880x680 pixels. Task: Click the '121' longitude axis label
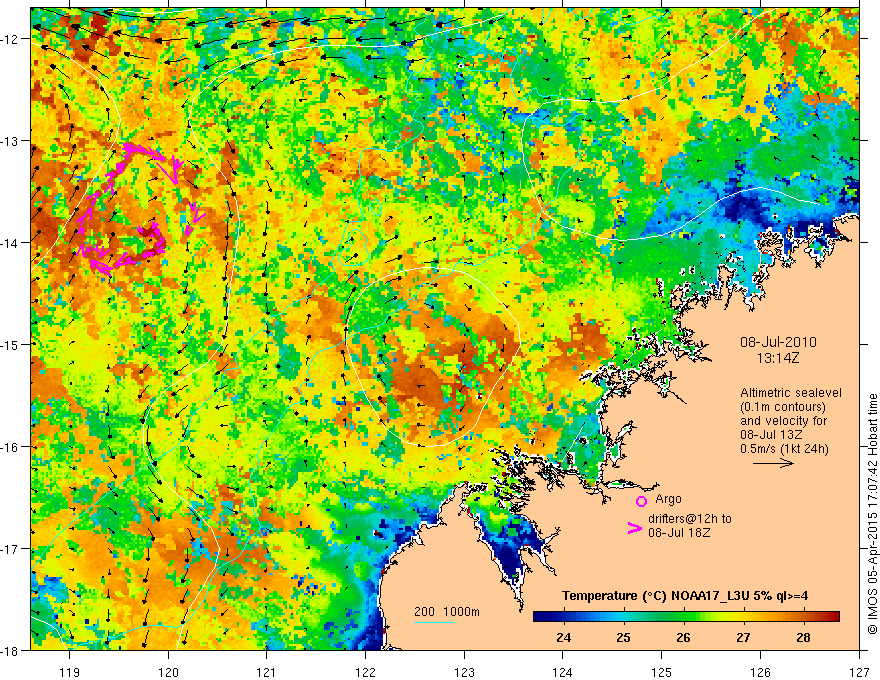[x=267, y=672]
